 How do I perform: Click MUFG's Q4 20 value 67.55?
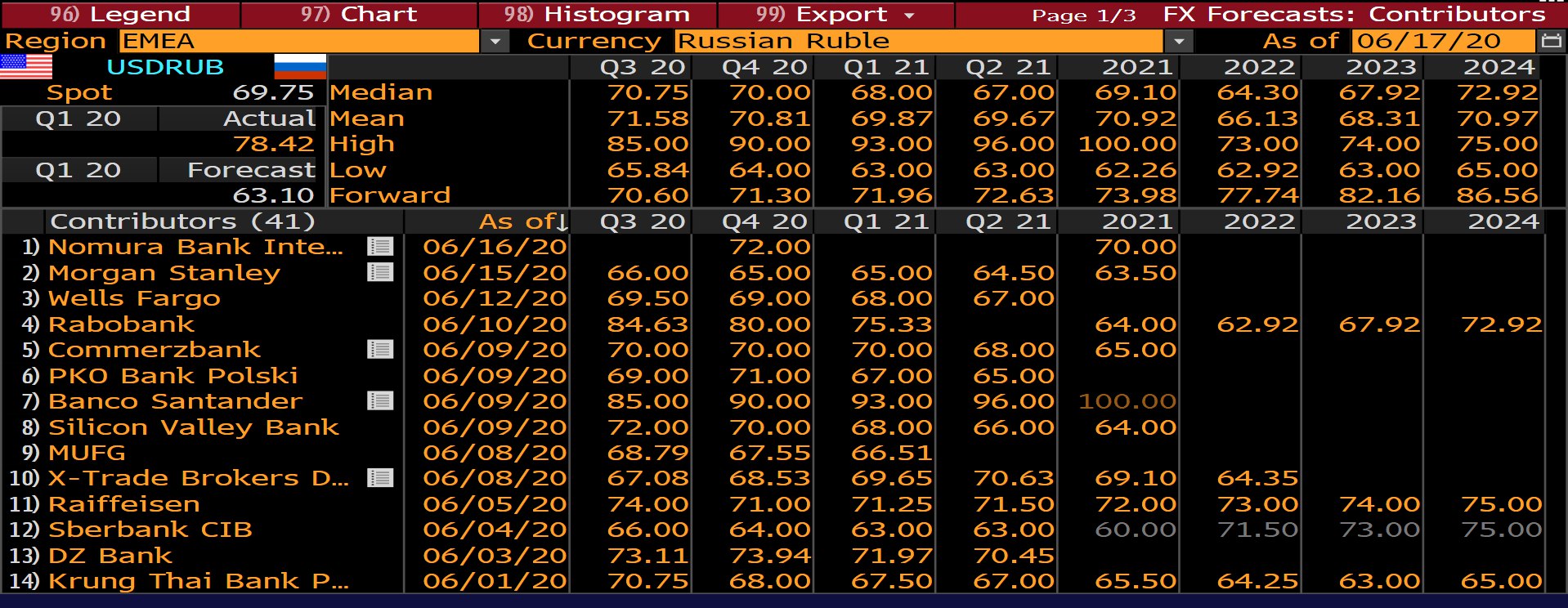pos(769,453)
